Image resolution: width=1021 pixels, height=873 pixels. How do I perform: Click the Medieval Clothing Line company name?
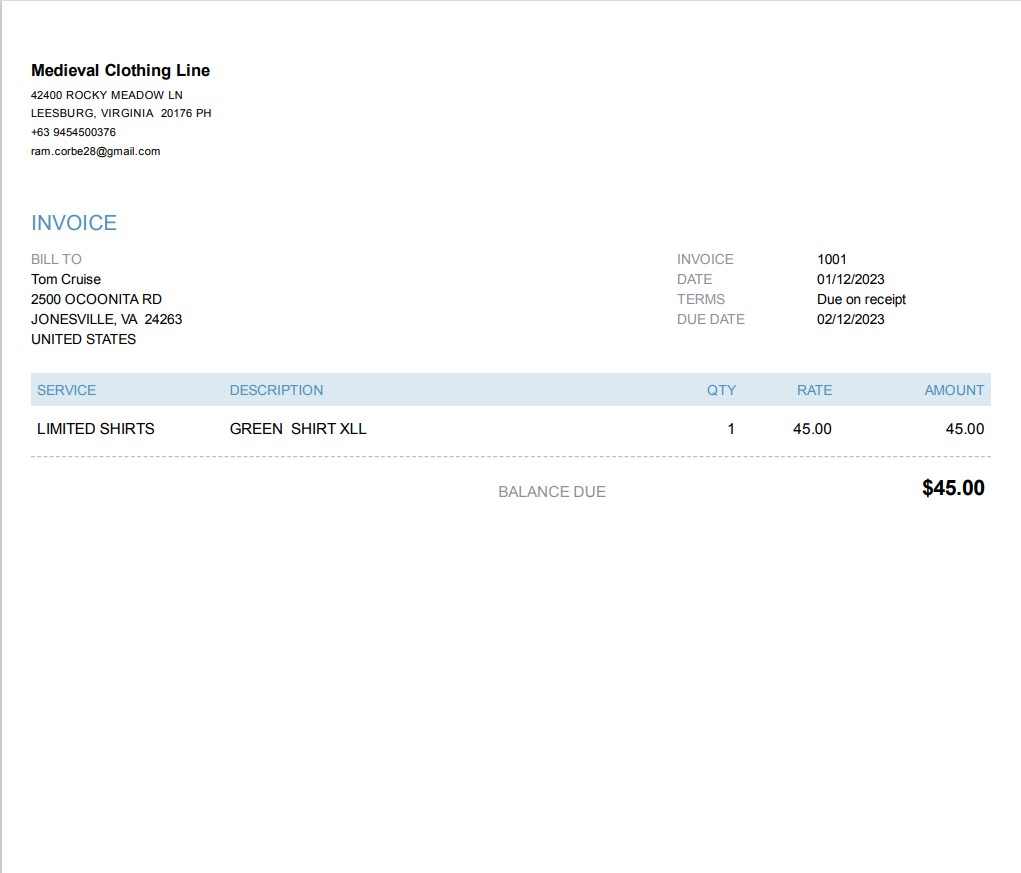[x=120, y=70]
